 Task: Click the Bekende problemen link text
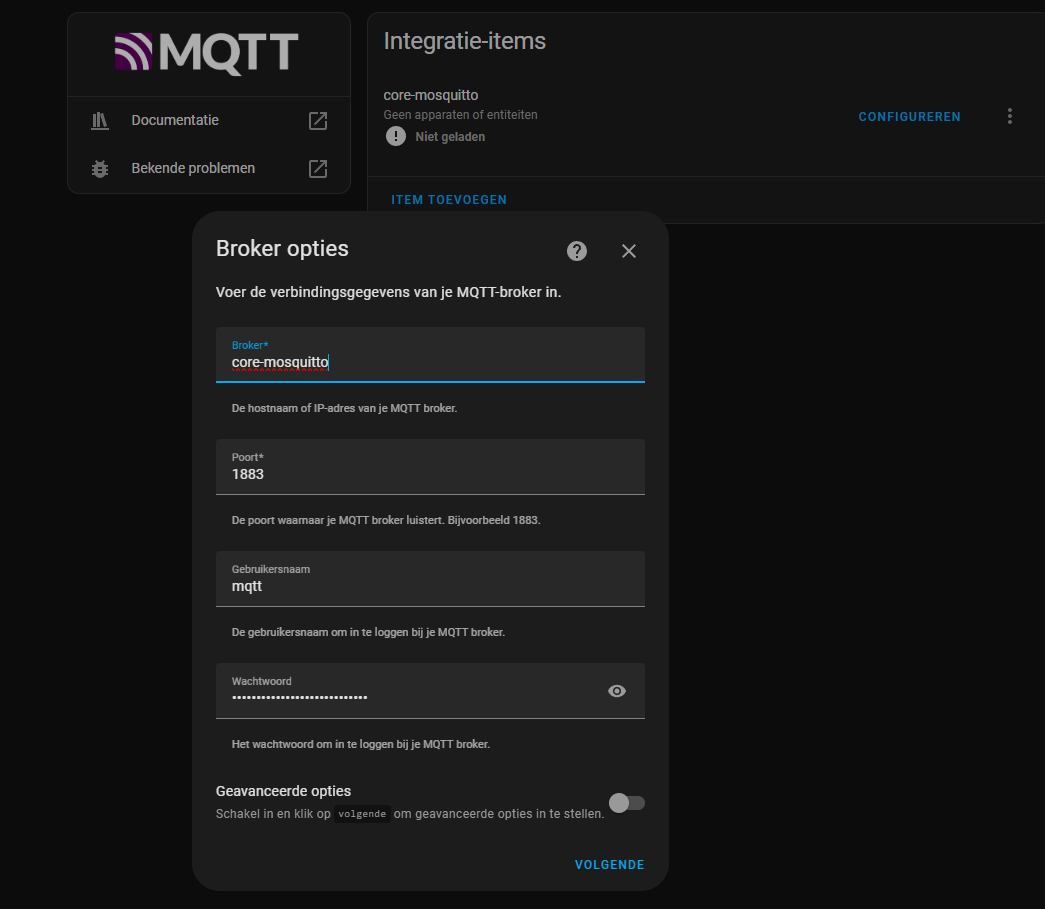(x=193, y=169)
